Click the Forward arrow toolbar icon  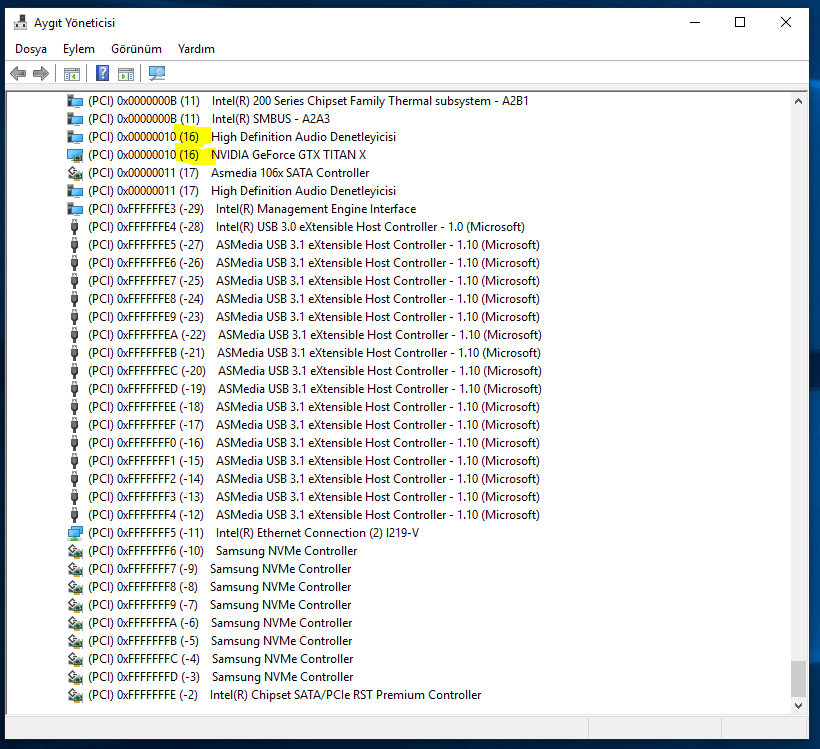[x=41, y=74]
